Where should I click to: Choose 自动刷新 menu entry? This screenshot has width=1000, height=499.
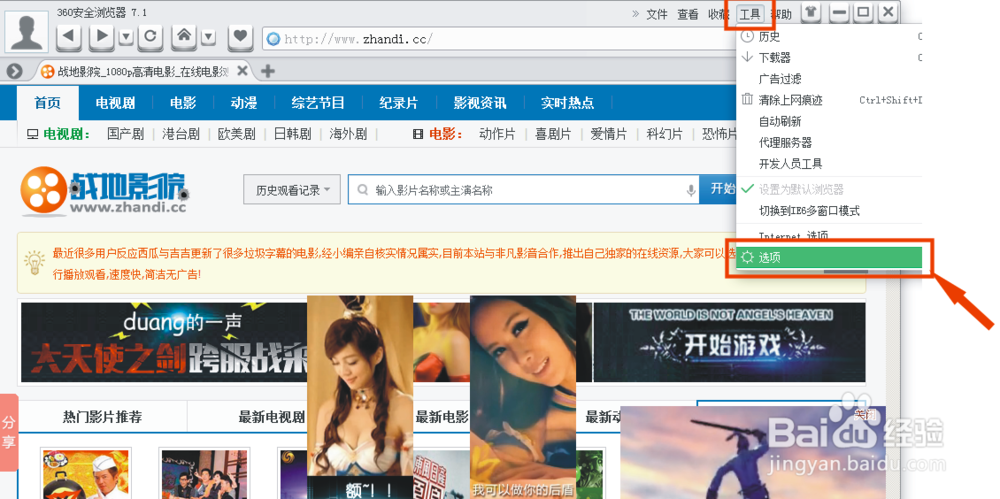[829, 121]
